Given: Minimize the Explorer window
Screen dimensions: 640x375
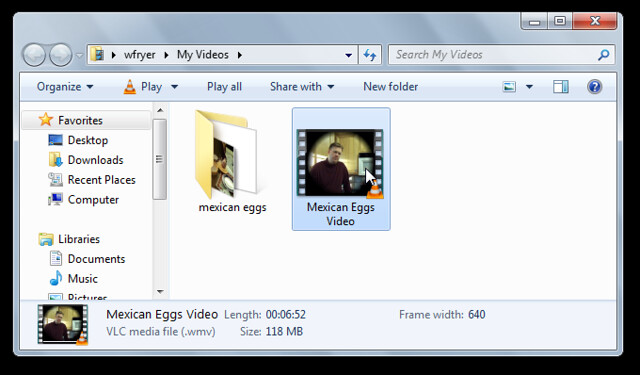Looking at the screenshot, I should coord(534,21).
